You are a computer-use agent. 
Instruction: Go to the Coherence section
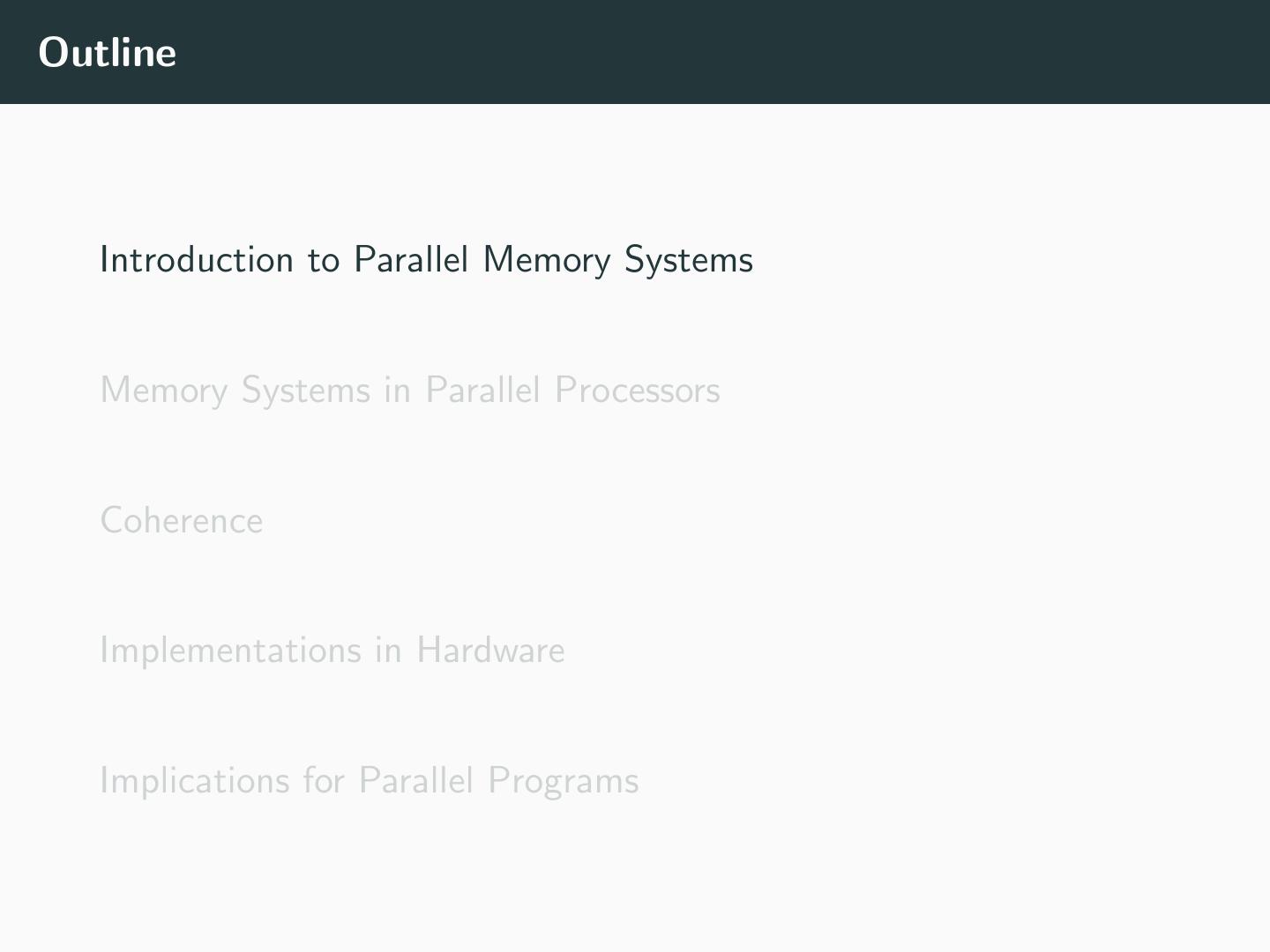(181, 521)
